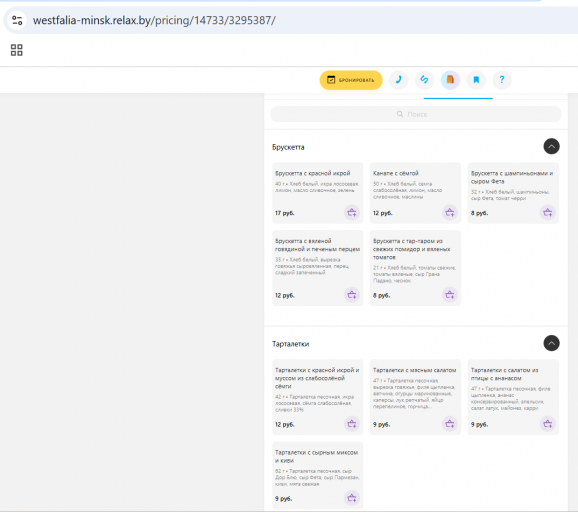The image size is (578, 512).
Task: Click the blue bookmark icon
Action: coord(476,80)
